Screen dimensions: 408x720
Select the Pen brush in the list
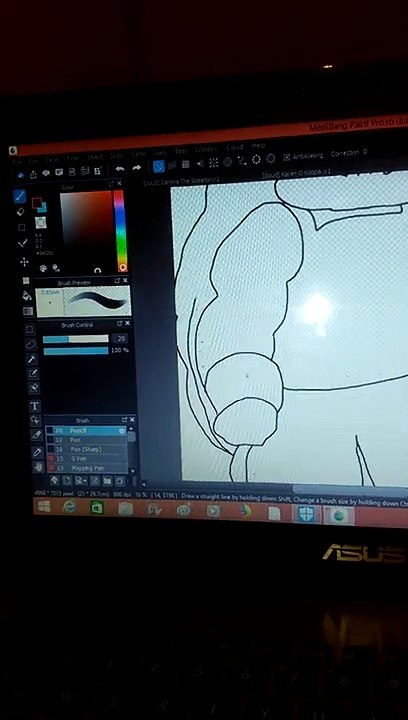86,440
